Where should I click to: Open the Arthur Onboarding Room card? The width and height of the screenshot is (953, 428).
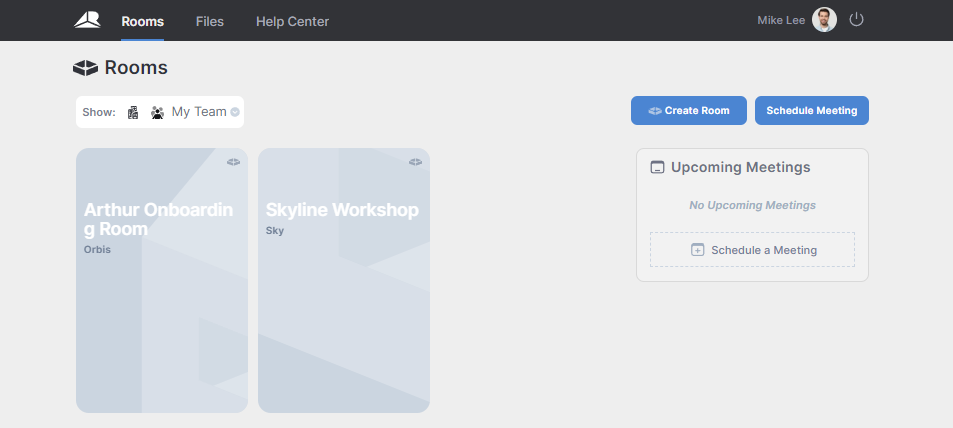point(161,300)
